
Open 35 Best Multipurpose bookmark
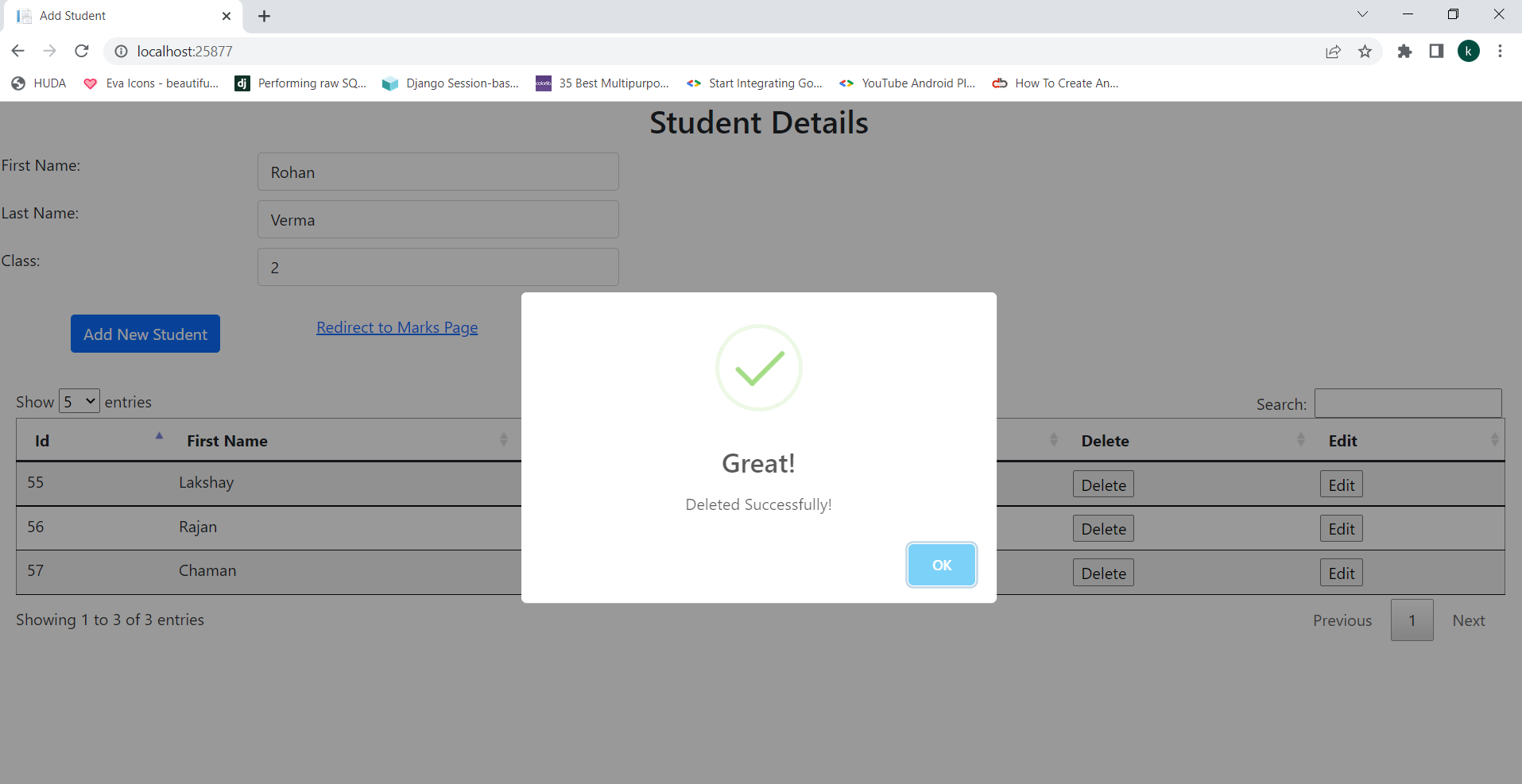click(x=602, y=83)
